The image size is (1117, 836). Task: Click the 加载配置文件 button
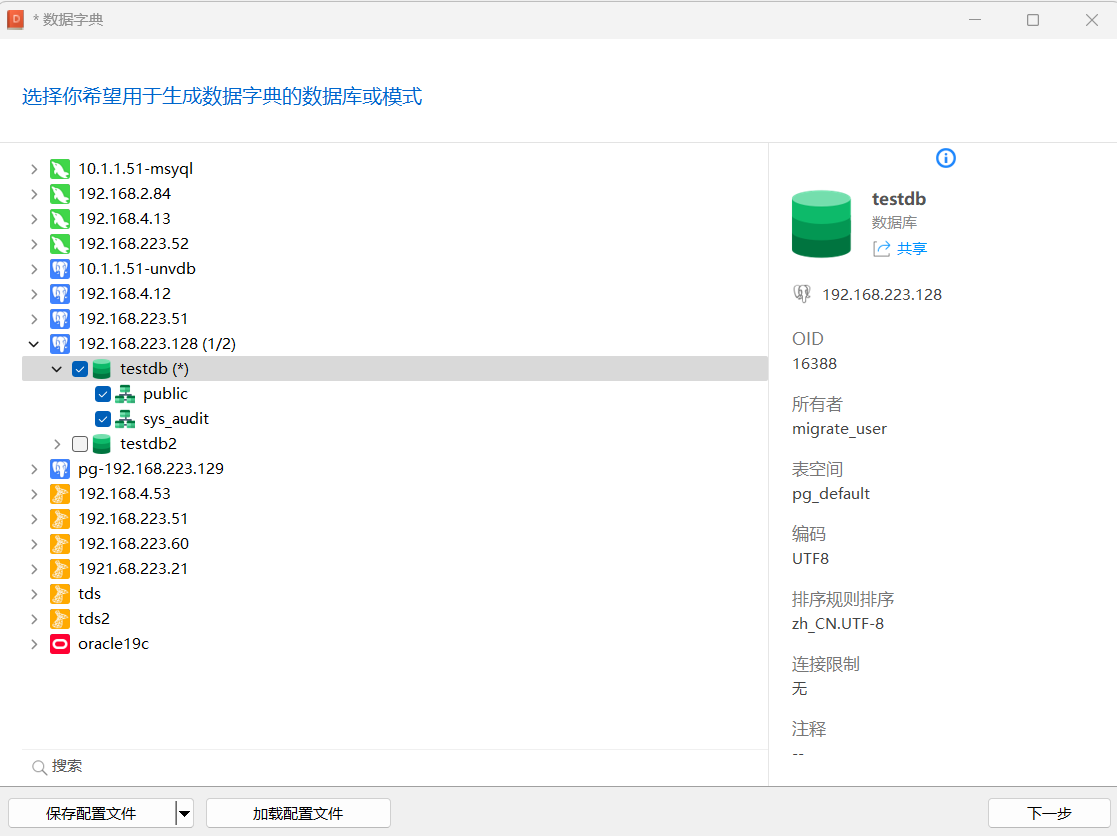click(x=298, y=813)
